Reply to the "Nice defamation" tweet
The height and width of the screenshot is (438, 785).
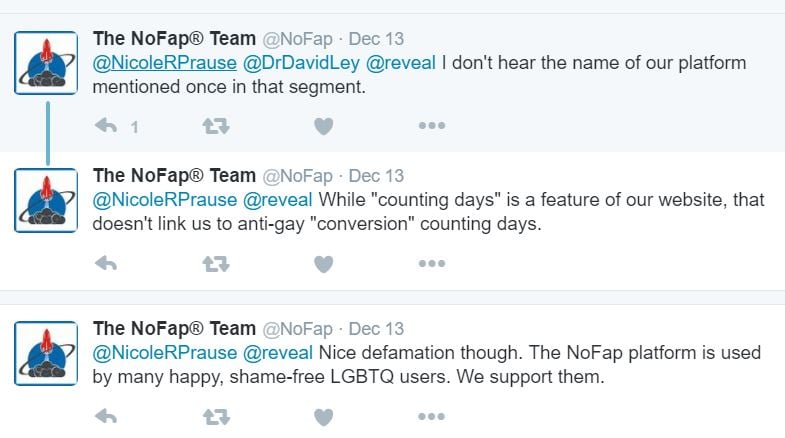[106, 416]
